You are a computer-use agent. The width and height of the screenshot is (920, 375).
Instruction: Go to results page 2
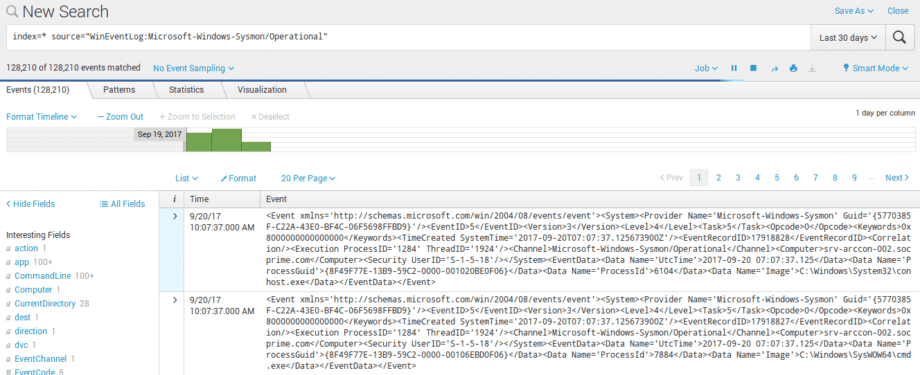pos(718,178)
